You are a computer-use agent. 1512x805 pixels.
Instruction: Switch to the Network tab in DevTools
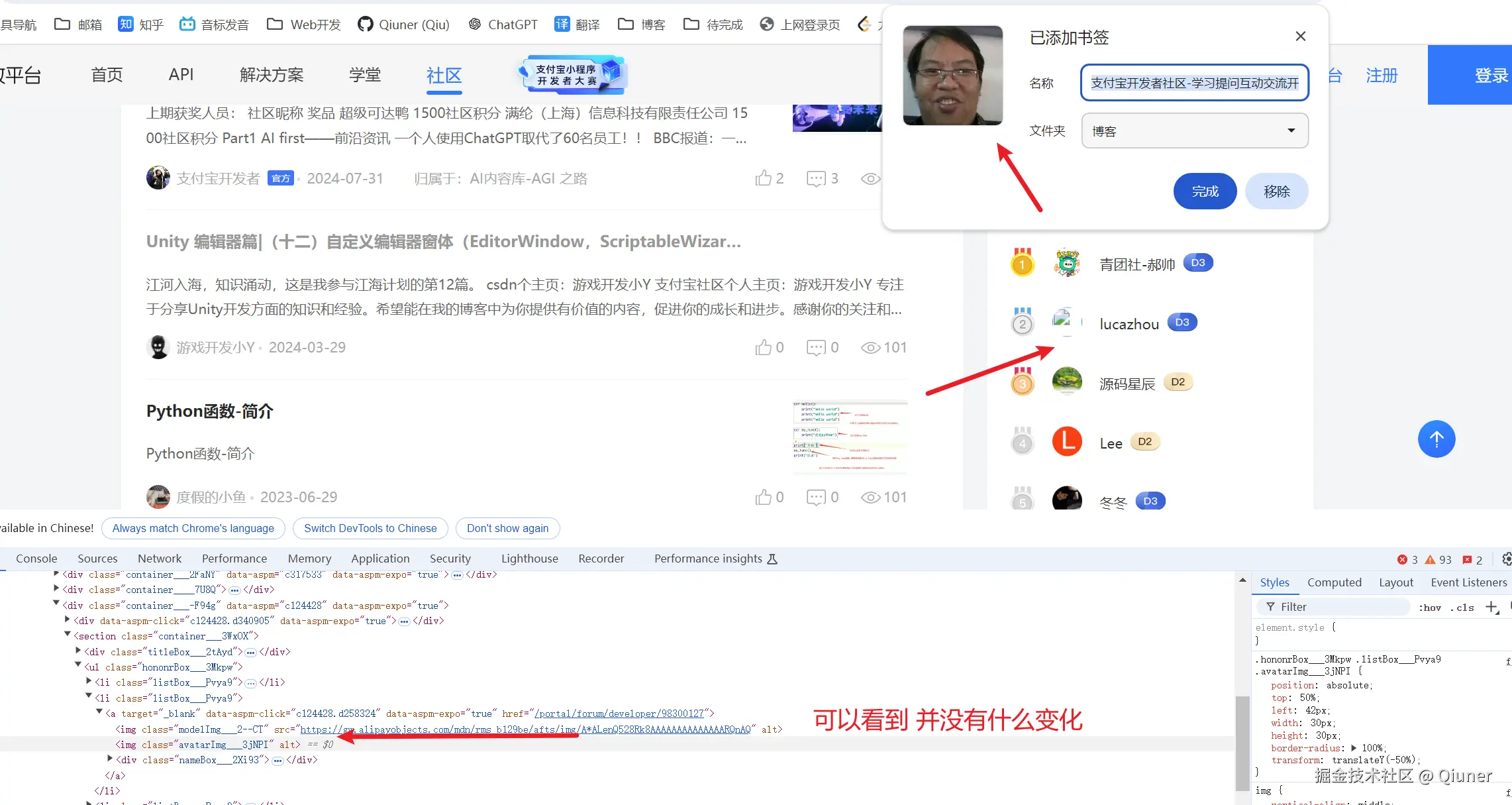159,559
